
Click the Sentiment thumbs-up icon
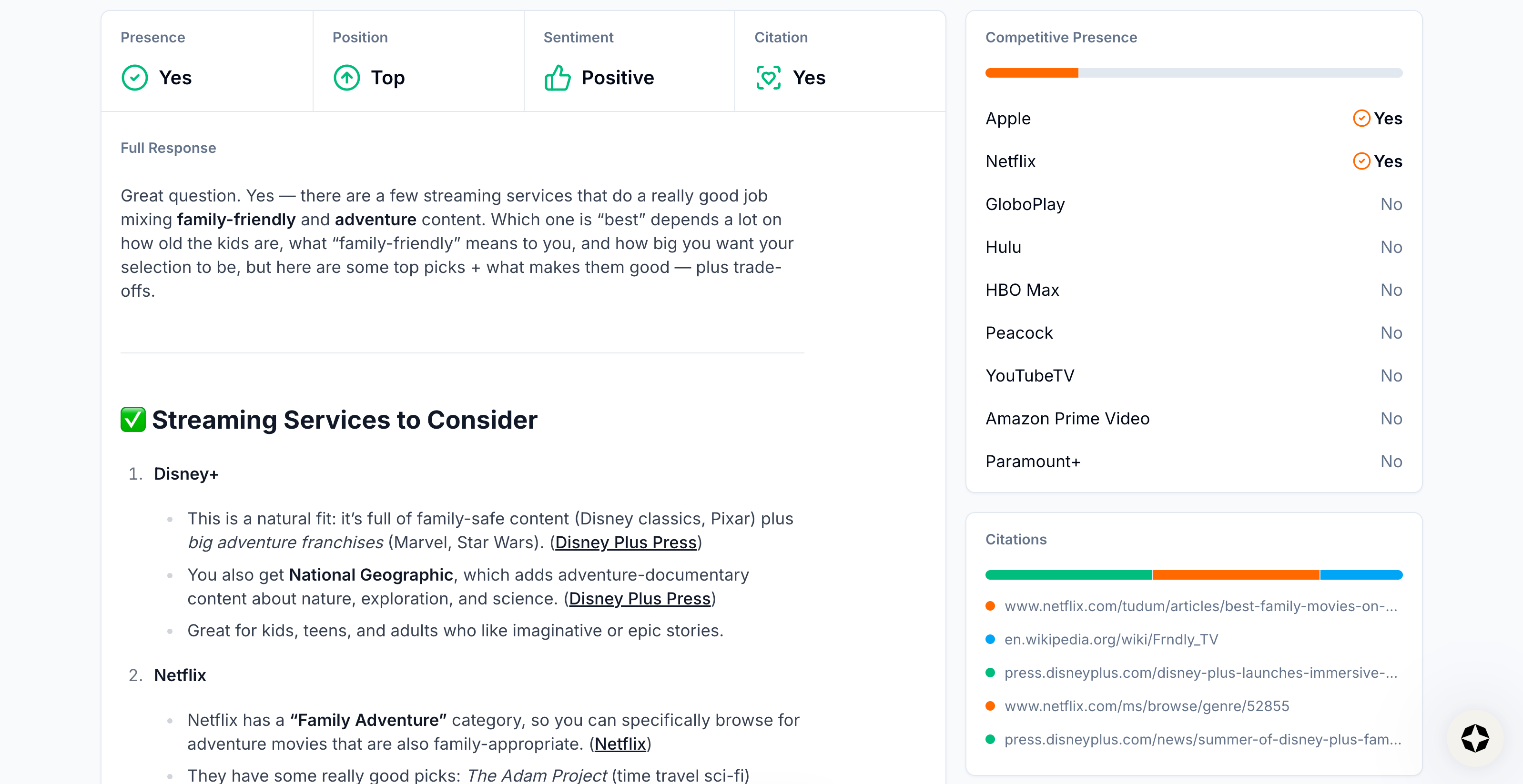click(x=557, y=77)
